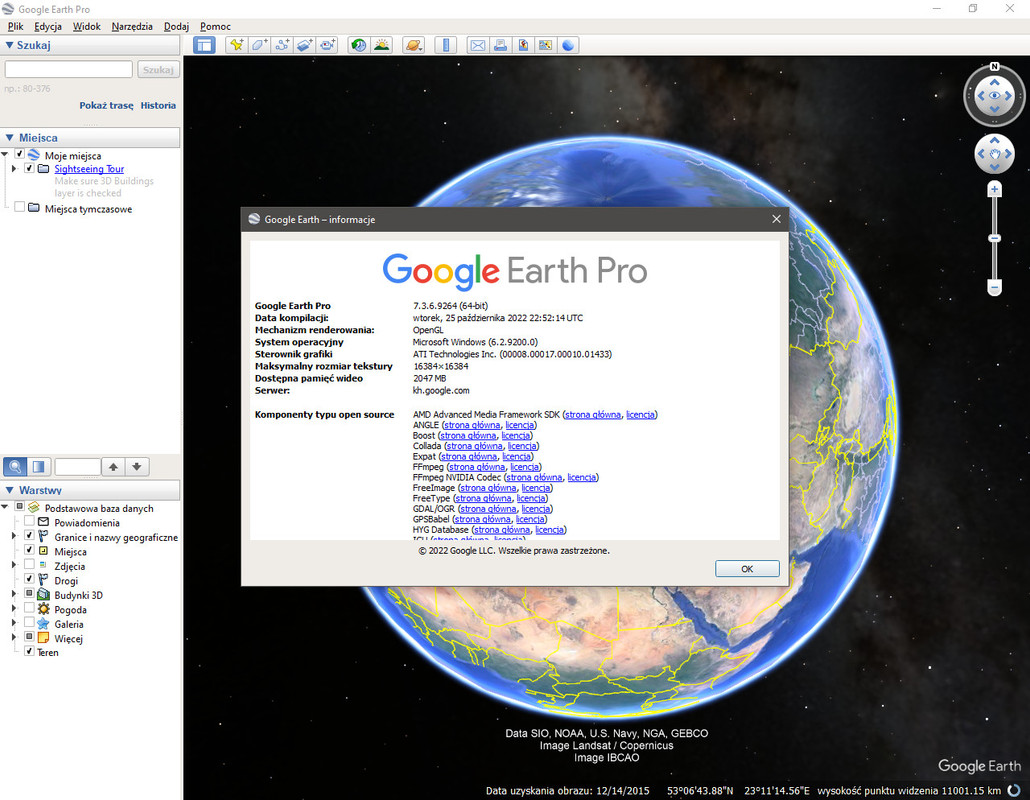The height and width of the screenshot is (800, 1030).
Task: Uncheck the Moje miejsca checkbox
Action: click(20, 154)
